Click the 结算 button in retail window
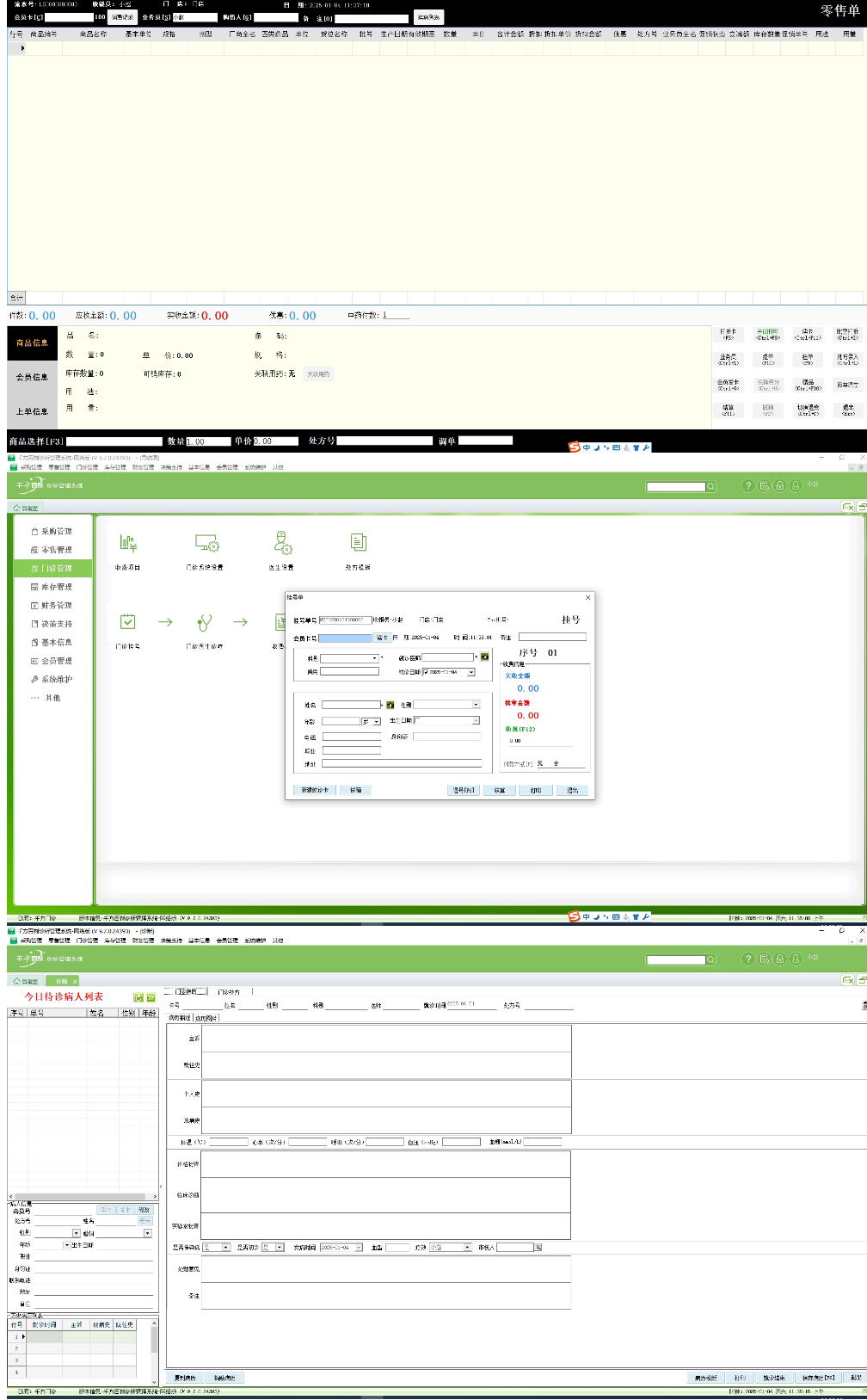Image resolution: width=867 pixels, height=1400 pixels. click(728, 410)
